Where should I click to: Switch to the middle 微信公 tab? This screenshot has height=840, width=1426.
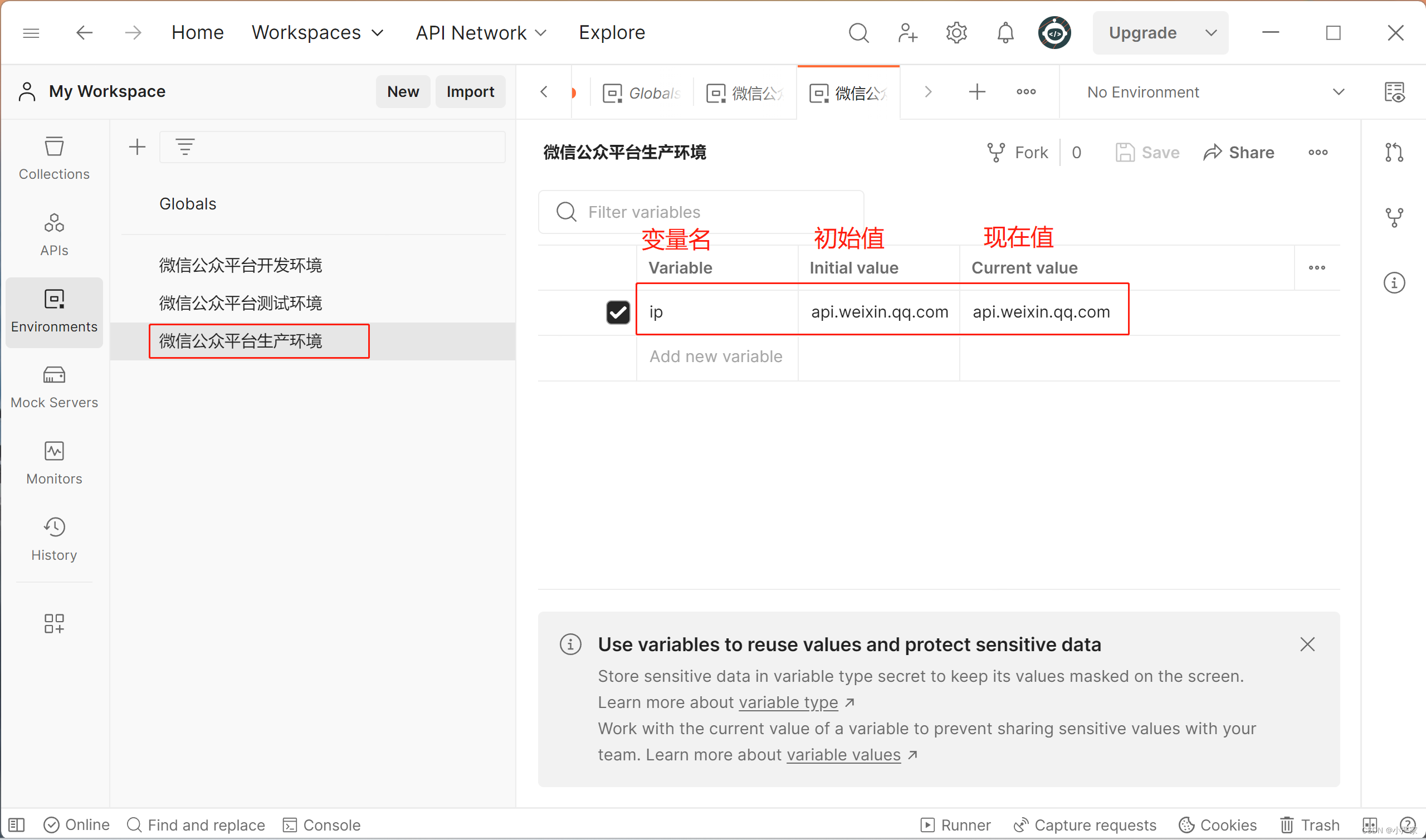745,93
